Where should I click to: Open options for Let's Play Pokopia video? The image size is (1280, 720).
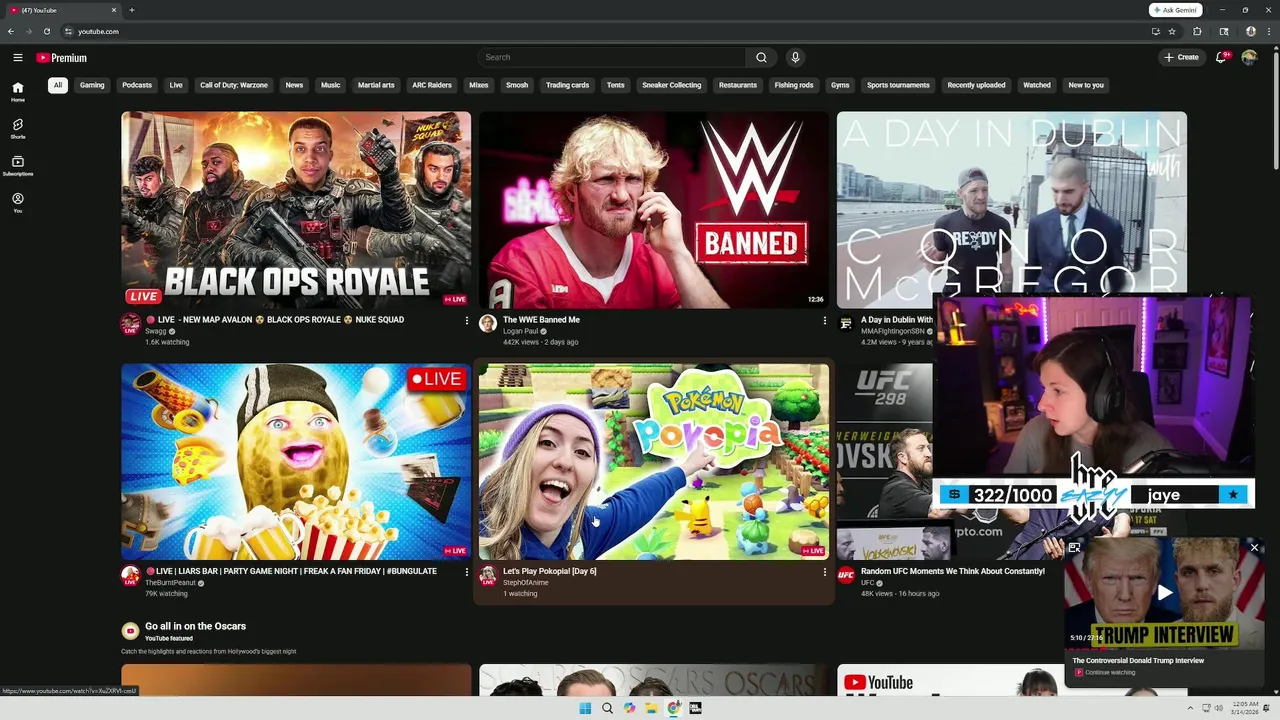tap(824, 572)
